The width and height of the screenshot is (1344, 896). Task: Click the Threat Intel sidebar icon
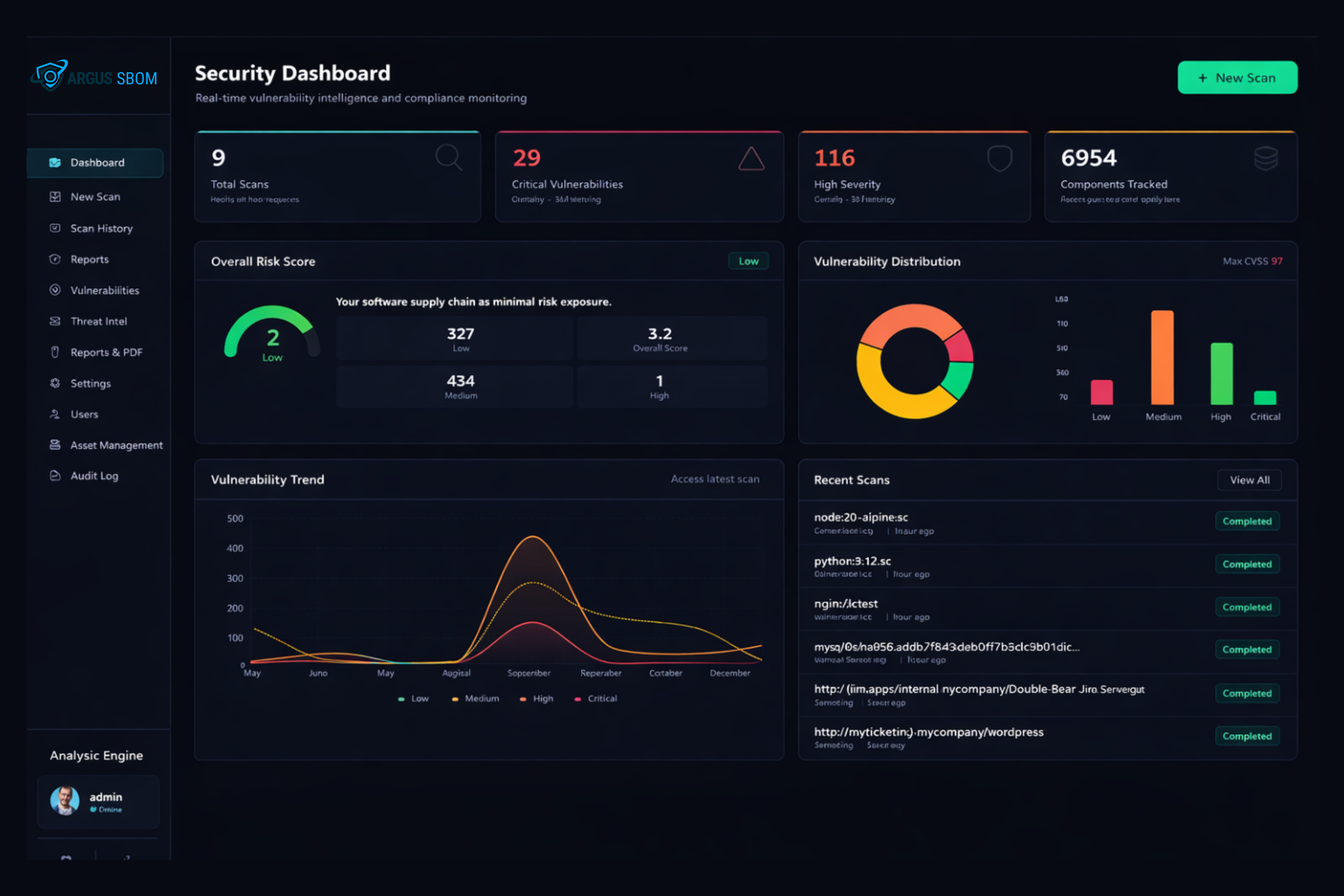(55, 321)
